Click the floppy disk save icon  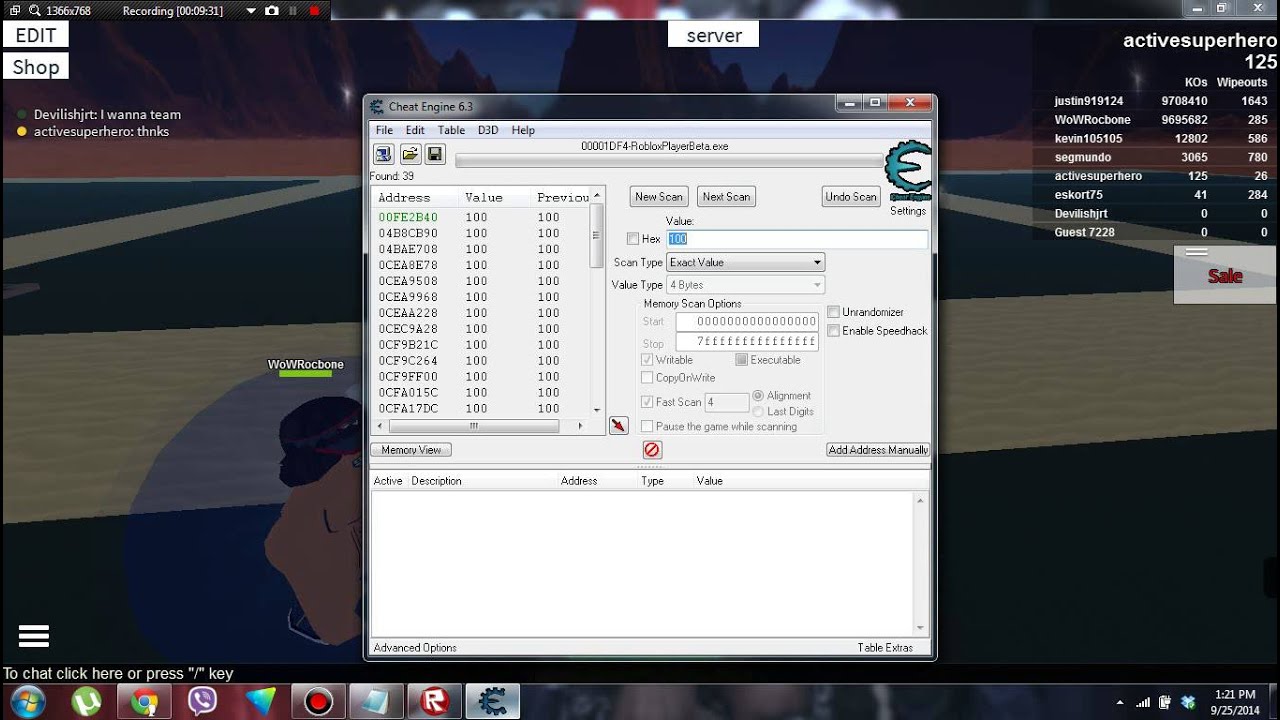(x=435, y=154)
